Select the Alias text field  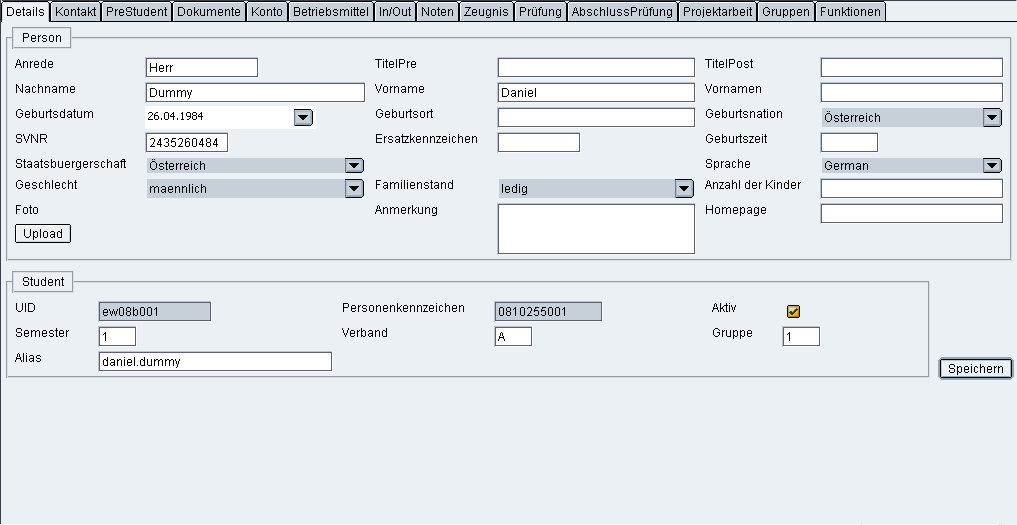pyautogui.click(x=214, y=362)
